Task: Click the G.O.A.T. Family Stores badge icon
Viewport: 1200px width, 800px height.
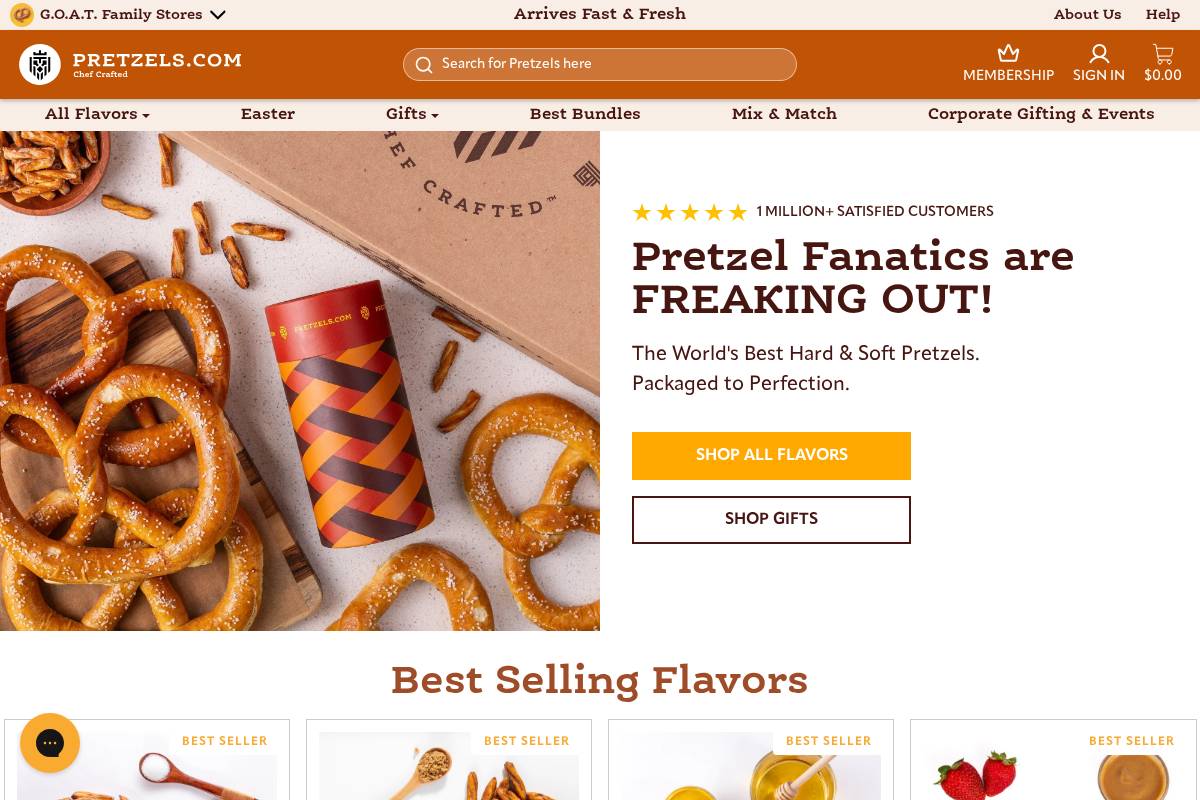Action: pos(22,14)
